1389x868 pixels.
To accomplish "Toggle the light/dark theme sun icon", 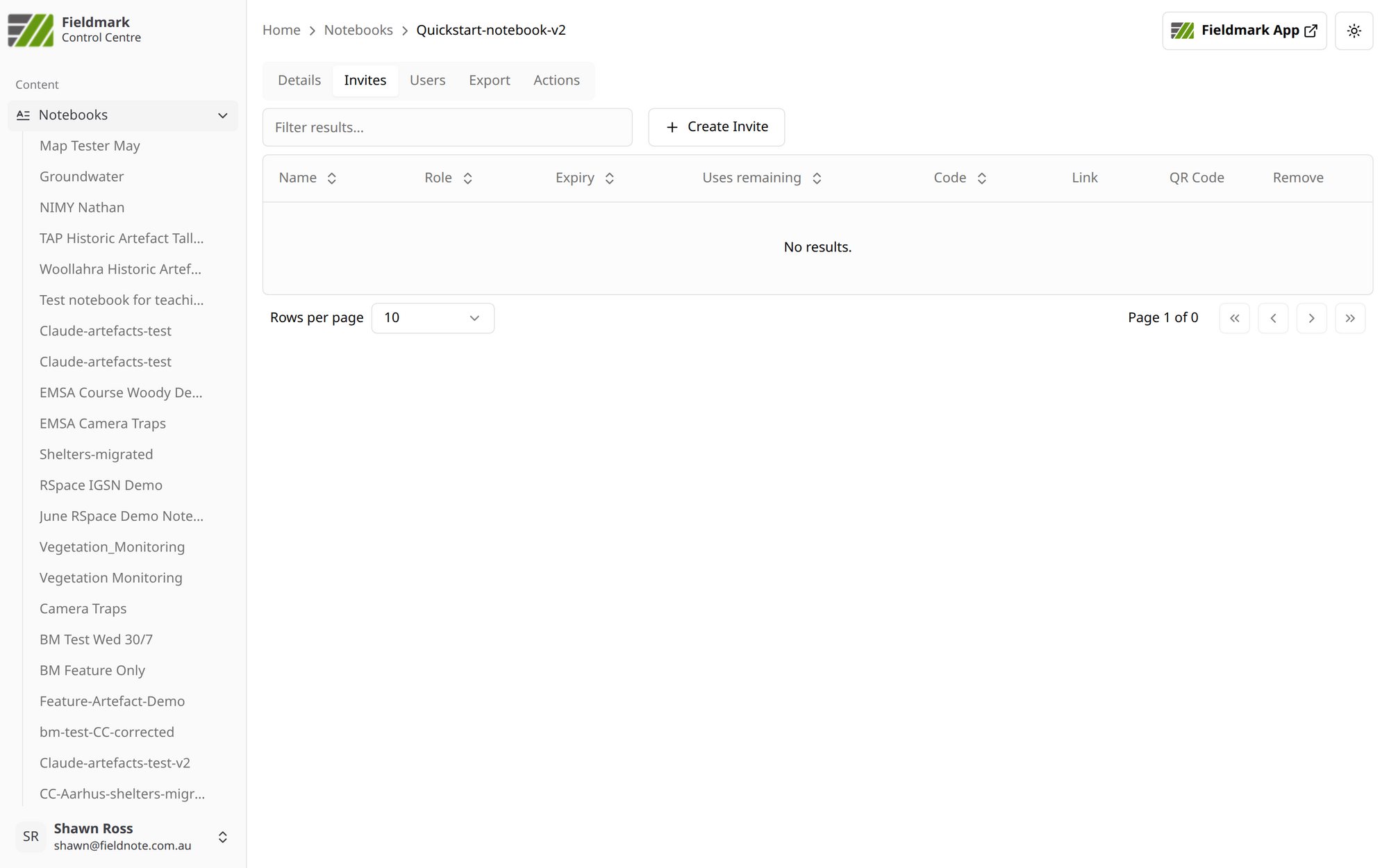I will [x=1354, y=31].
